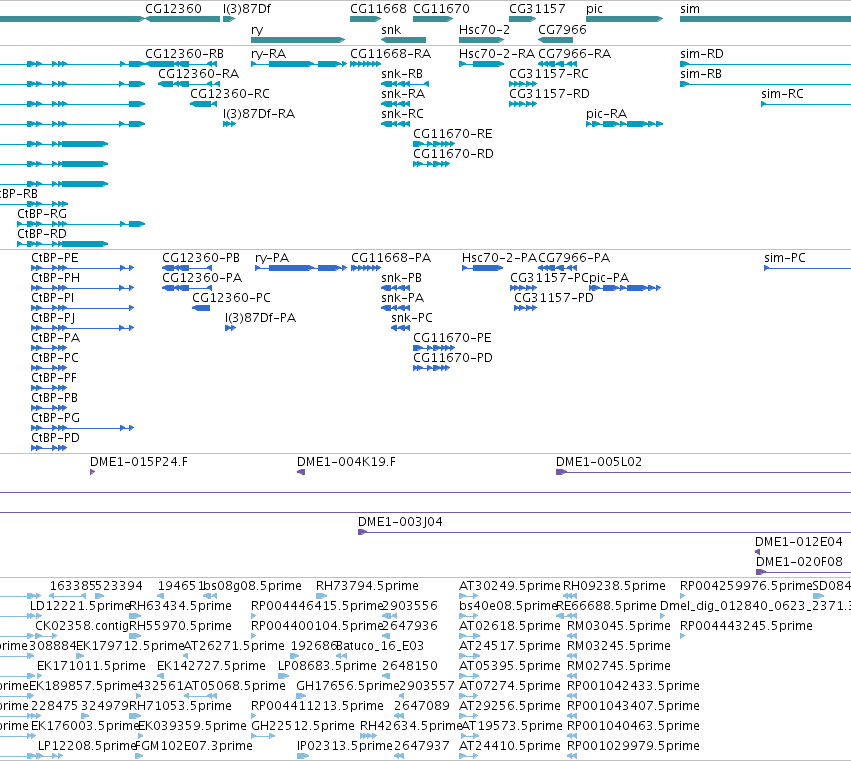Select EST RM03045.5prime label

(619, 626)
